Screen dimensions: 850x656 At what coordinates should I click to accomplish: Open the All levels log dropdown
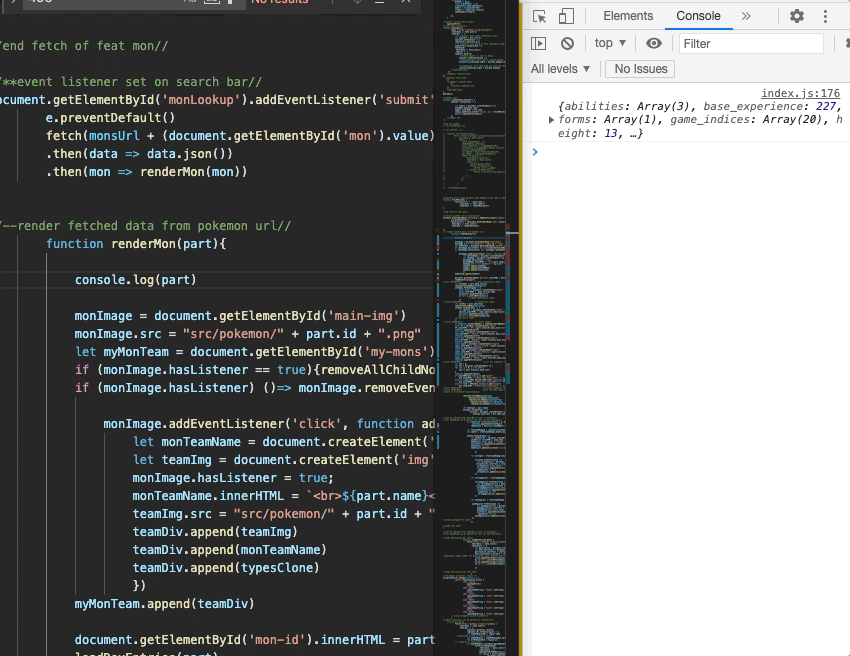560,69
